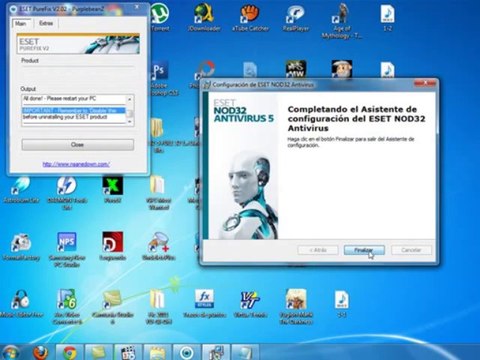Click the Atrás button in ESET setup wizard
Screen dimensions: 480x360
click(318, 250)
